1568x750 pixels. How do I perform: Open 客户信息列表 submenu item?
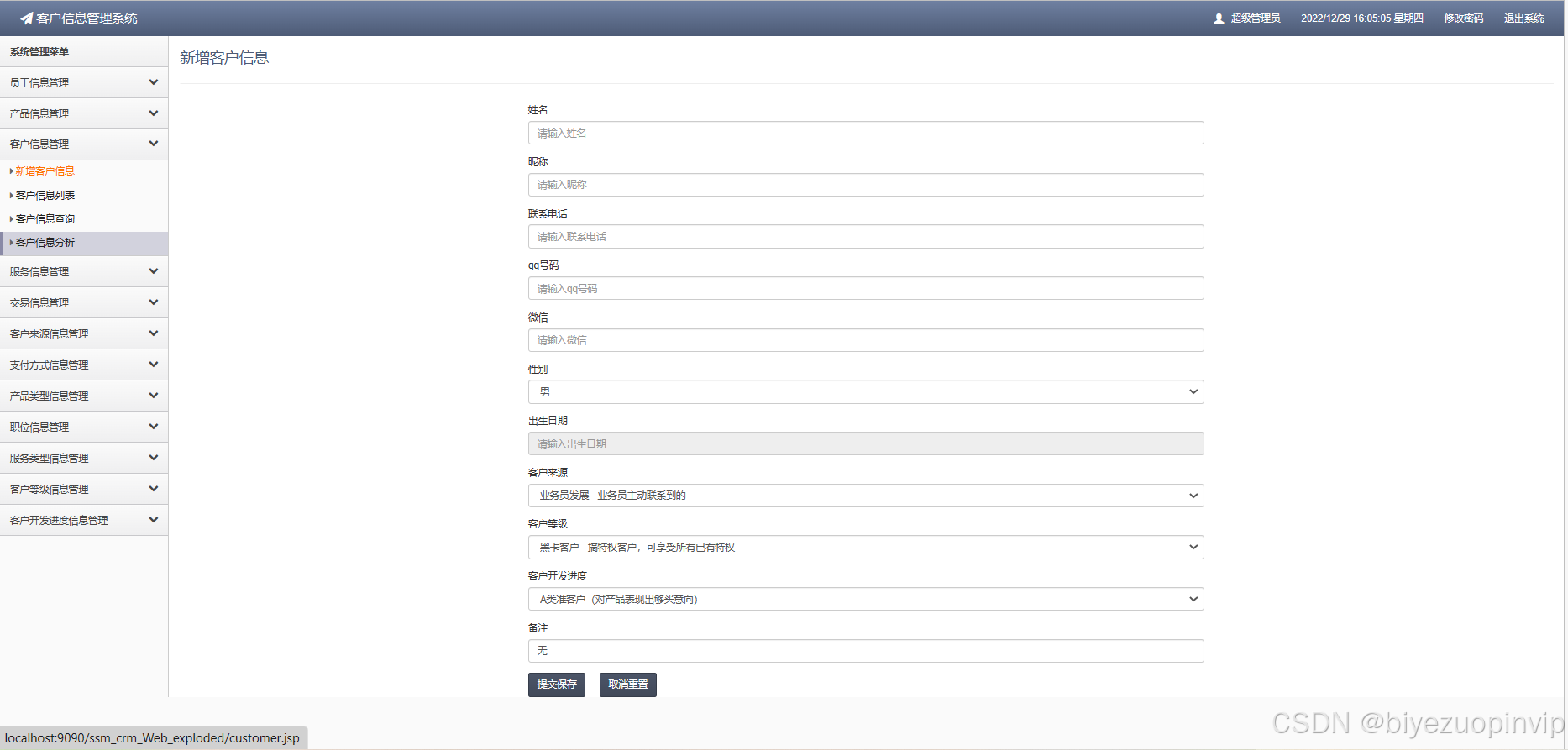tap(45, 195)
